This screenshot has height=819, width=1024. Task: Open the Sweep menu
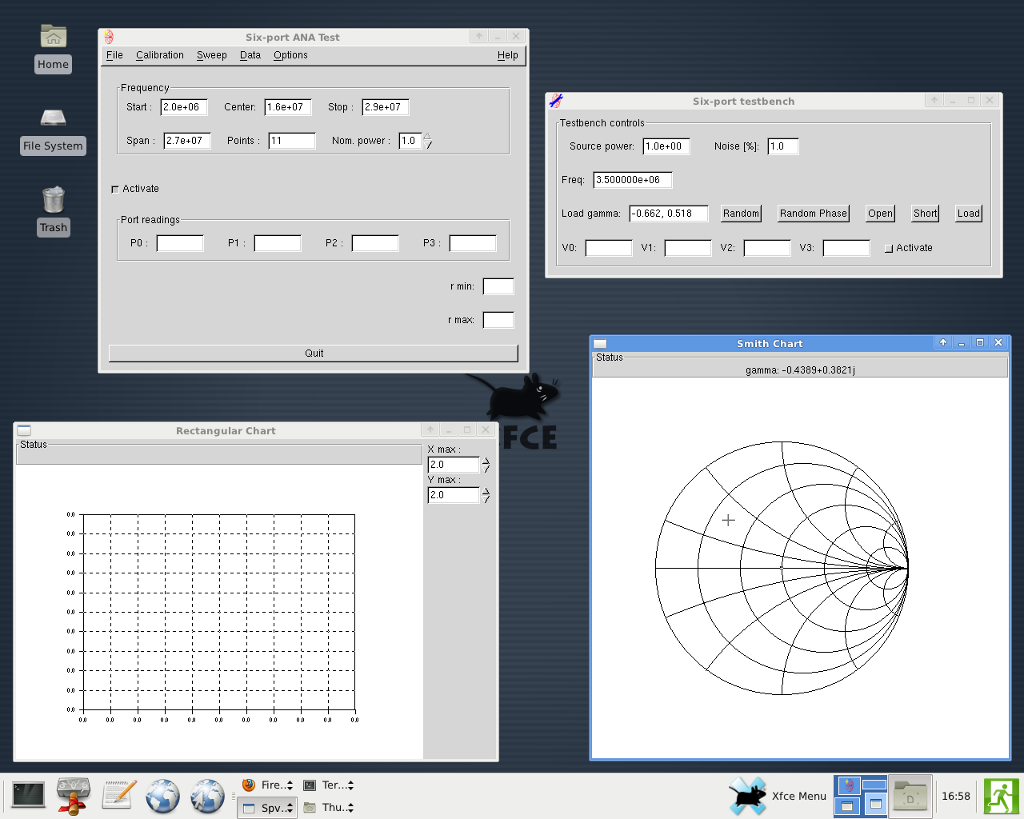212,55
